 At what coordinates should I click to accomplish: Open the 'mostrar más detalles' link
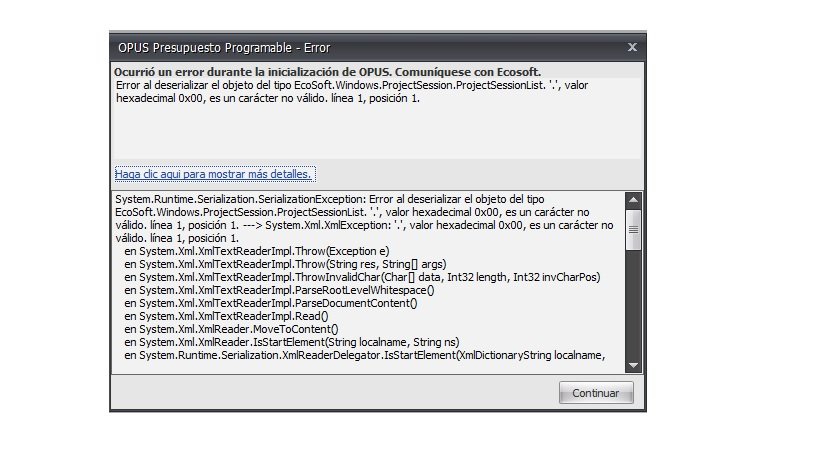coord(214,174)
